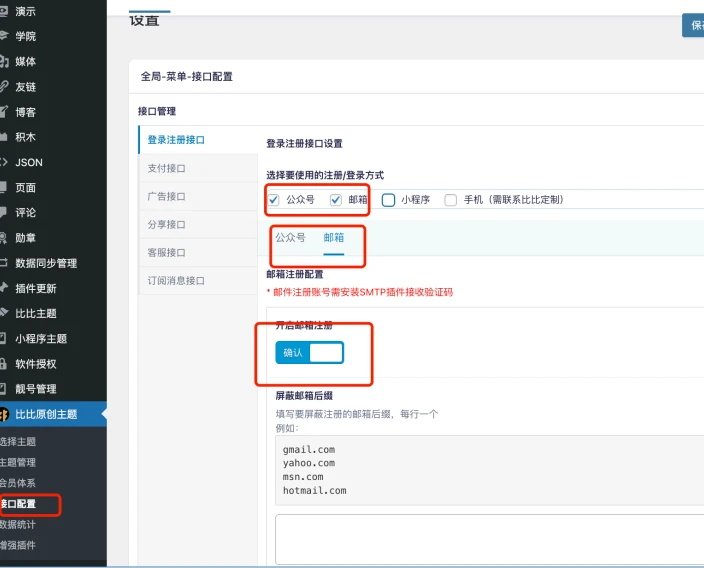This screenshot has width=704, height=568.
Task: Click the red SMTP plugin notice text
Action: click(360, 292)
